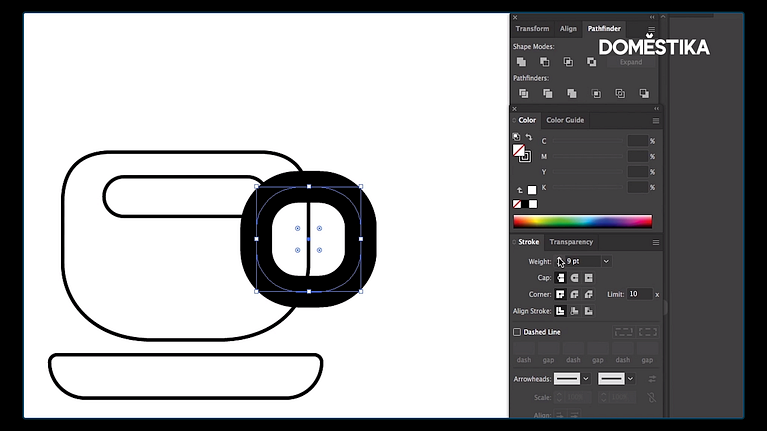Click the Expand button in Pathfinder
767x431 pixels.
pyautogui.click(x=631, y=62)
